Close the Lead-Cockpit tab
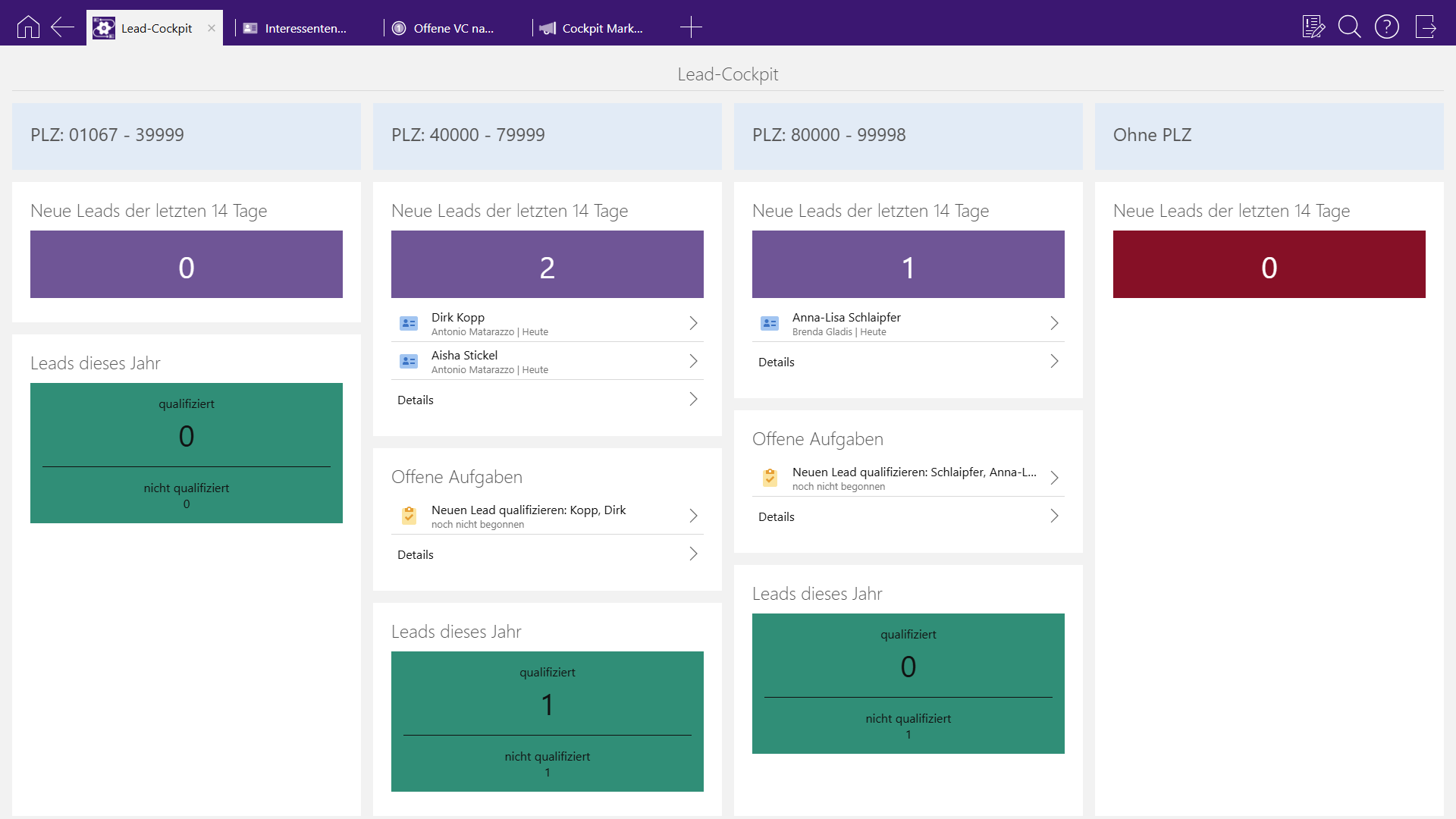The image size is (1456, 819). click(x=212, y=28)
